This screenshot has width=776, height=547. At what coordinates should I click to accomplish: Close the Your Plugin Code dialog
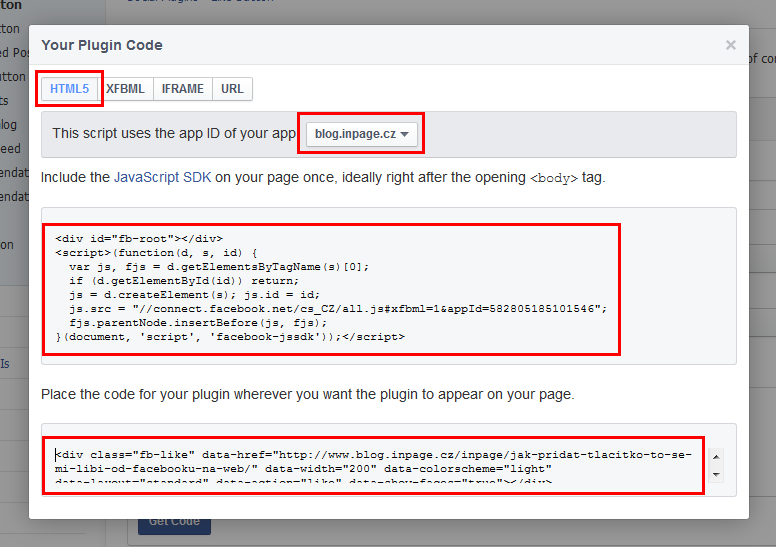tap(730, 45)
